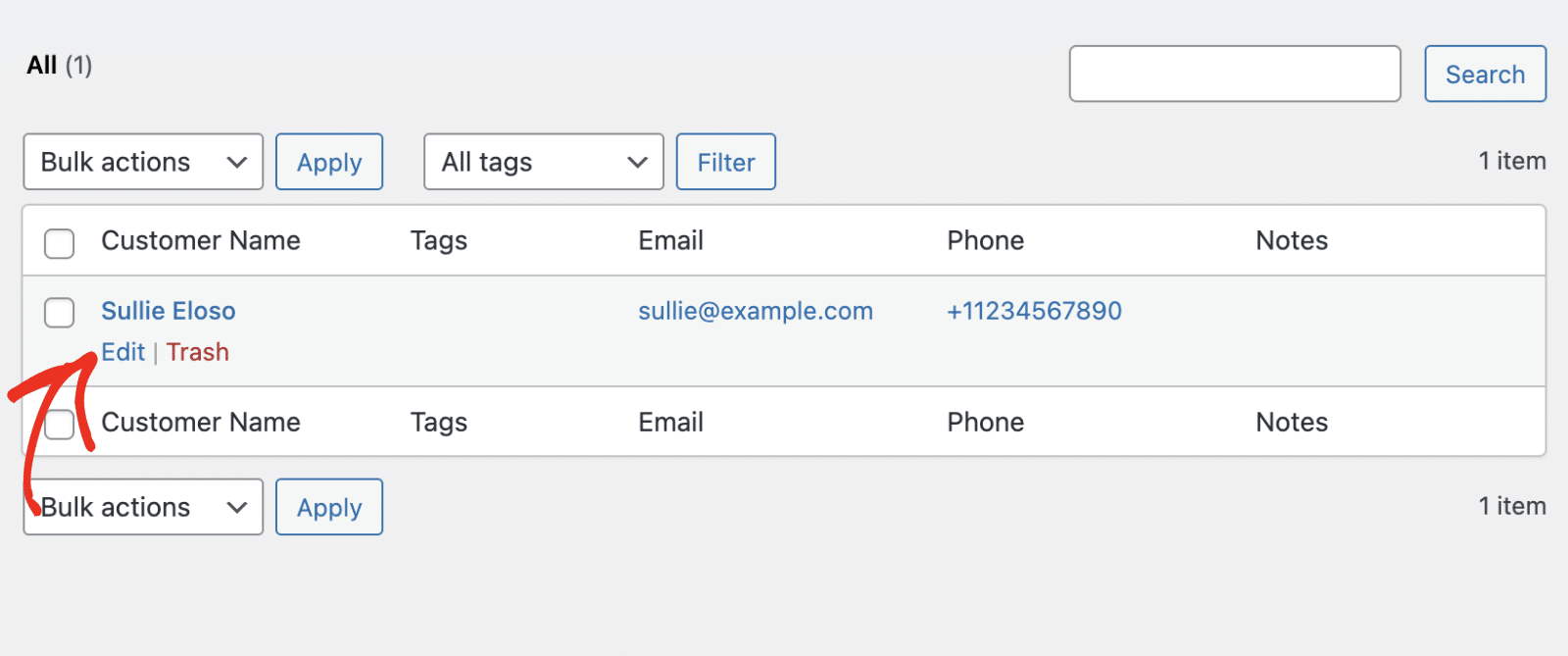1568x656 pixels.
Task: Open the Sullie Eloso customer link
Action: click(169, 311)
